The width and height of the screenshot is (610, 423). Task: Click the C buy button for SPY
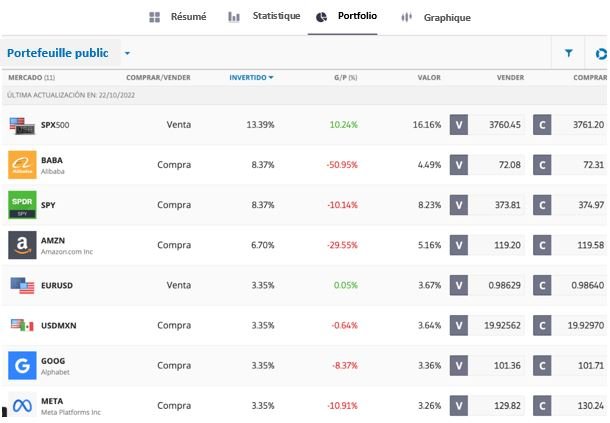click(542, 205)
